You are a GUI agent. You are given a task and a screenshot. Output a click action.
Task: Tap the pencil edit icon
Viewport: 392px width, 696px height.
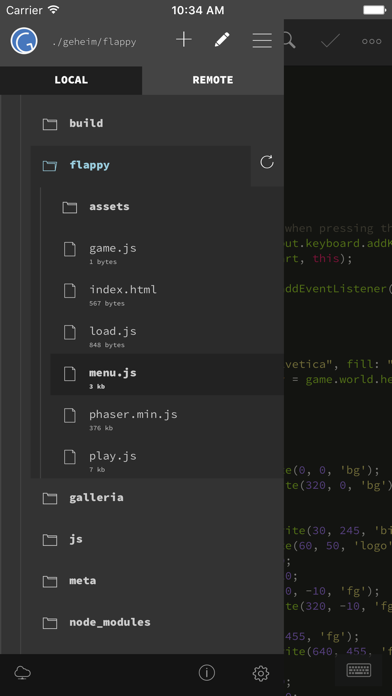222,40
